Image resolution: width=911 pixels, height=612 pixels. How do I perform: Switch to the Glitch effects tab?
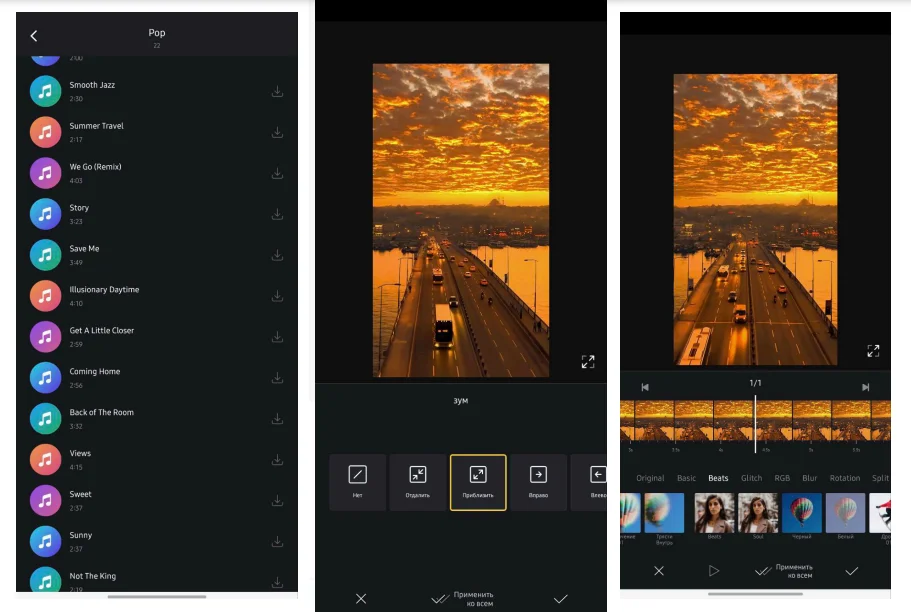(x=751, y=478)
